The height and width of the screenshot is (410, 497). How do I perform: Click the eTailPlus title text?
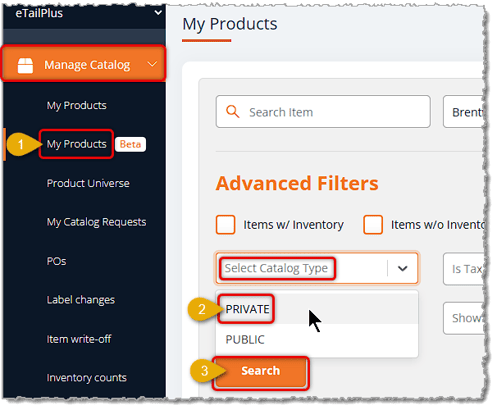point(39,13)
